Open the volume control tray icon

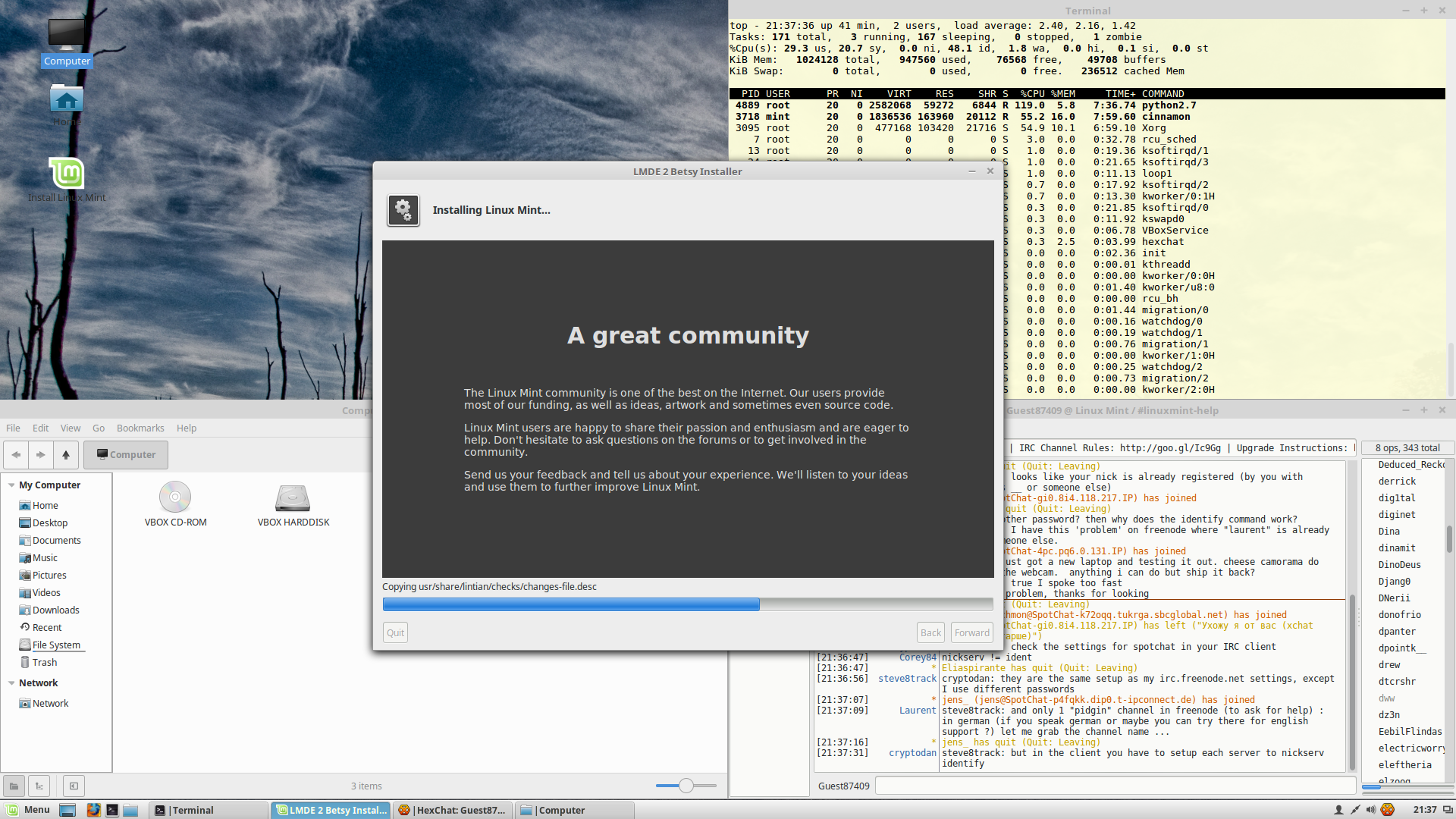[x=1371, y=810]
